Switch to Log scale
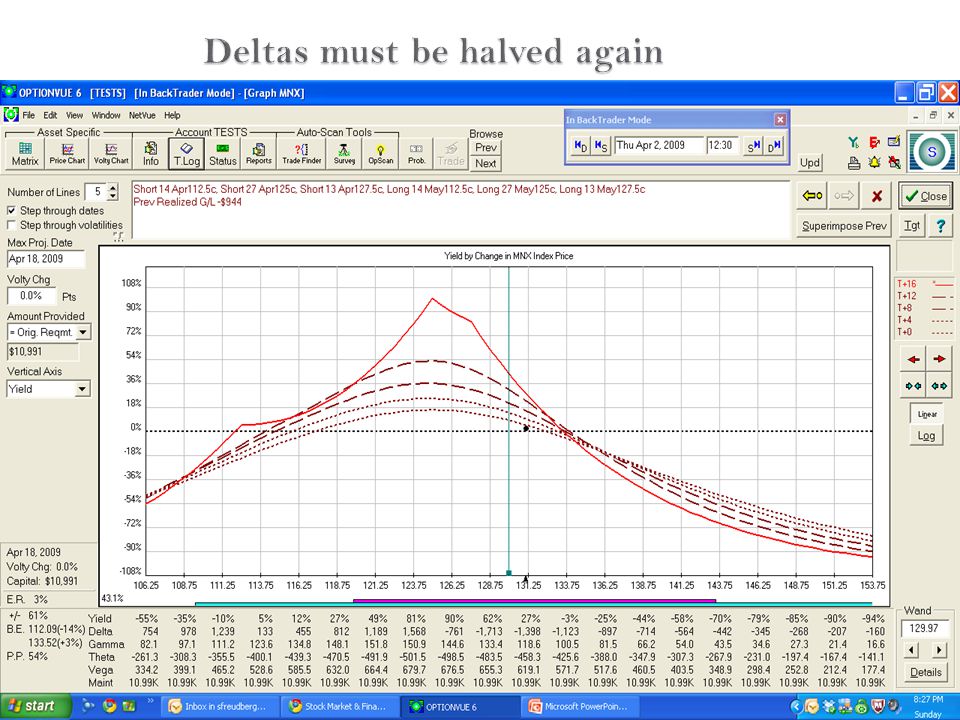 coord(926,436)
